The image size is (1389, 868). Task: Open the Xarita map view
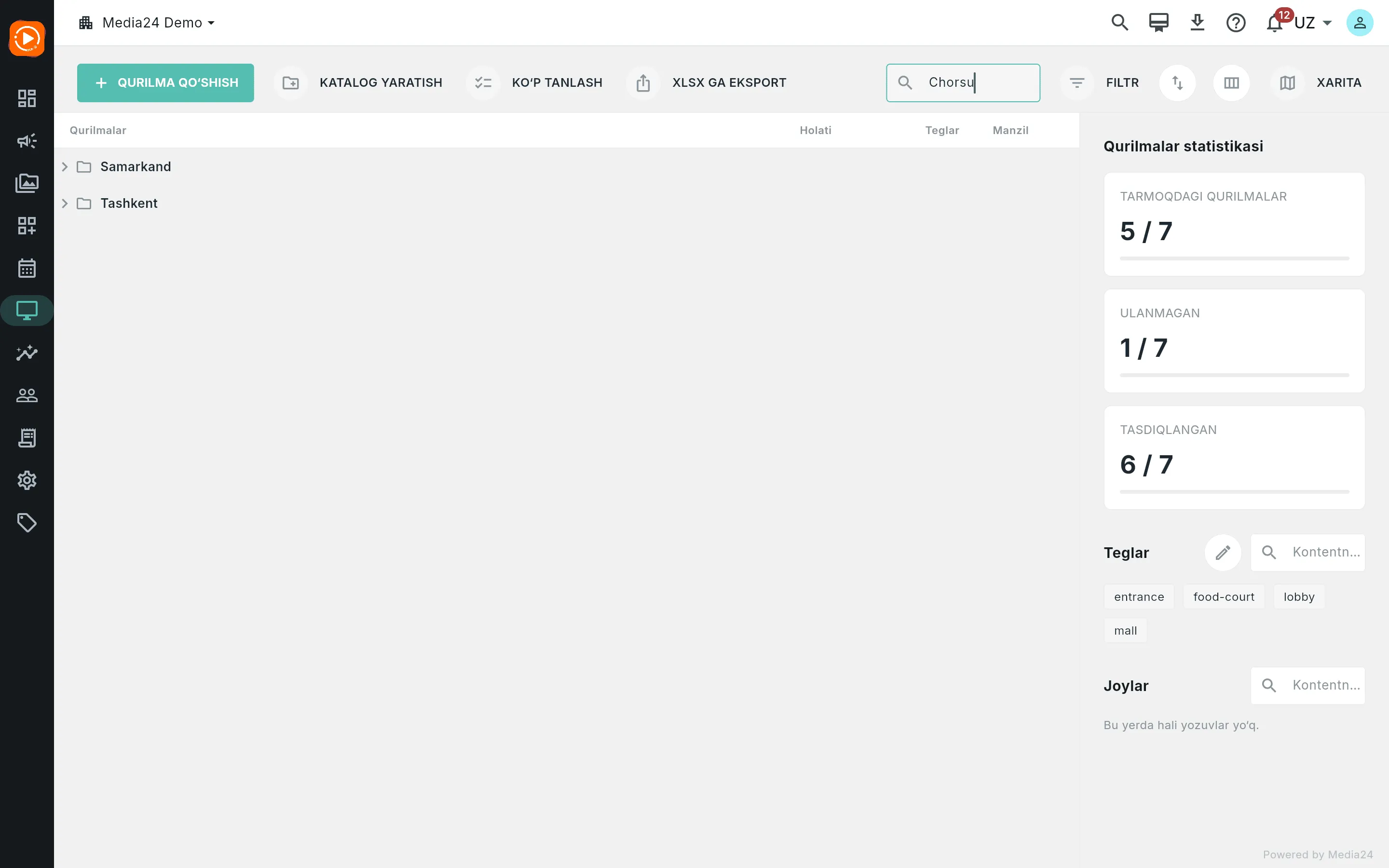(x=1316, y=82)
